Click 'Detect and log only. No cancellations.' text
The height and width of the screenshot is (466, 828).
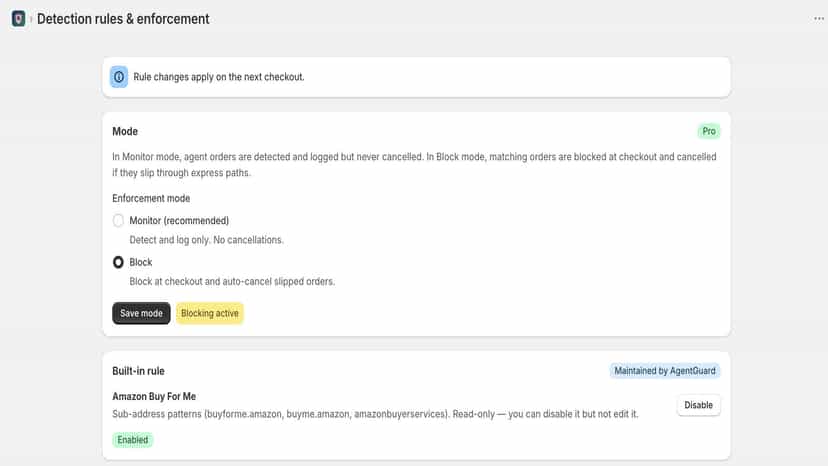coord(206,240)
